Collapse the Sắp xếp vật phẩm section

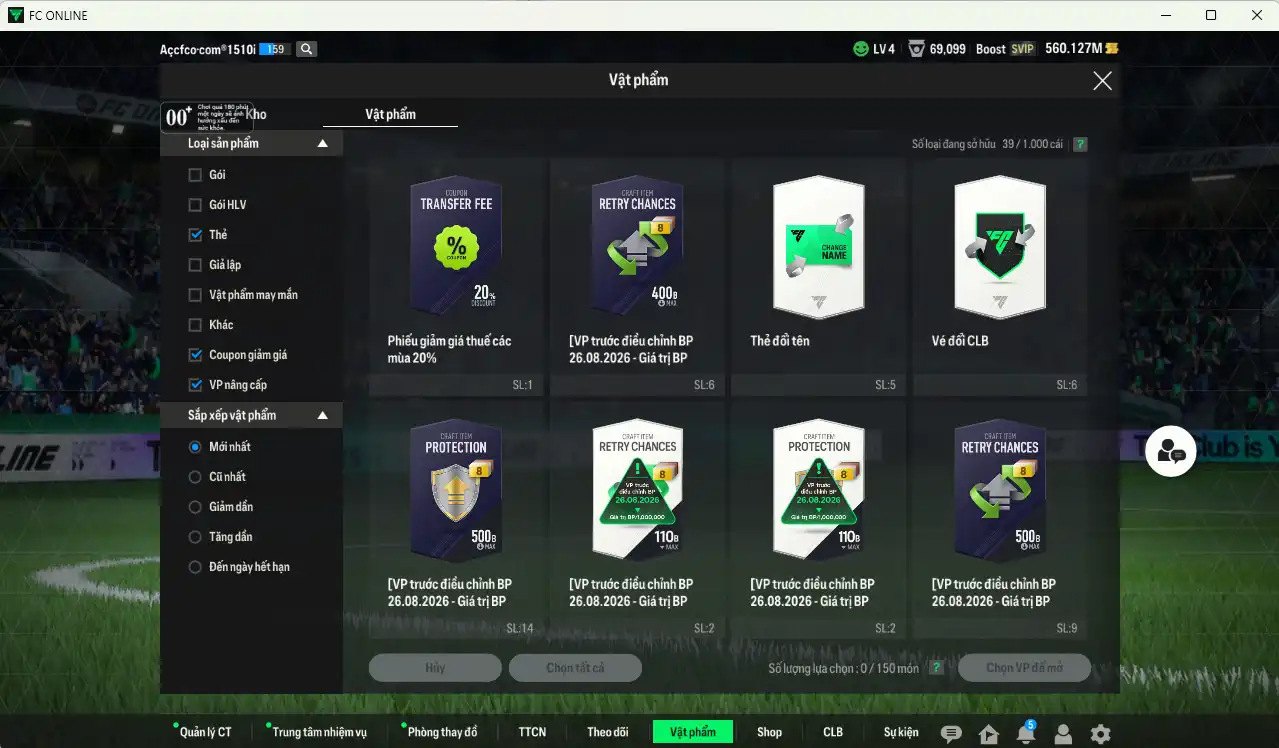click(322, 415)
